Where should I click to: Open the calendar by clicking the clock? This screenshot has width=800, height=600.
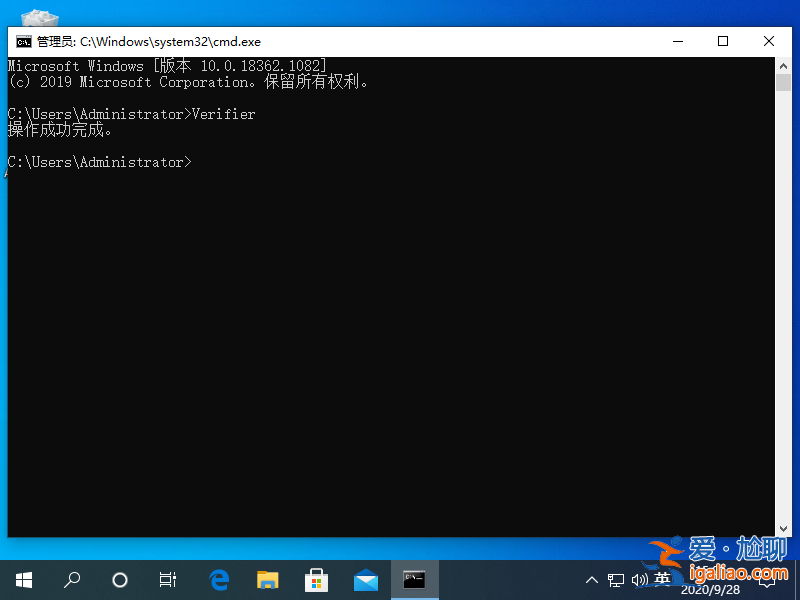coord(711,579)
